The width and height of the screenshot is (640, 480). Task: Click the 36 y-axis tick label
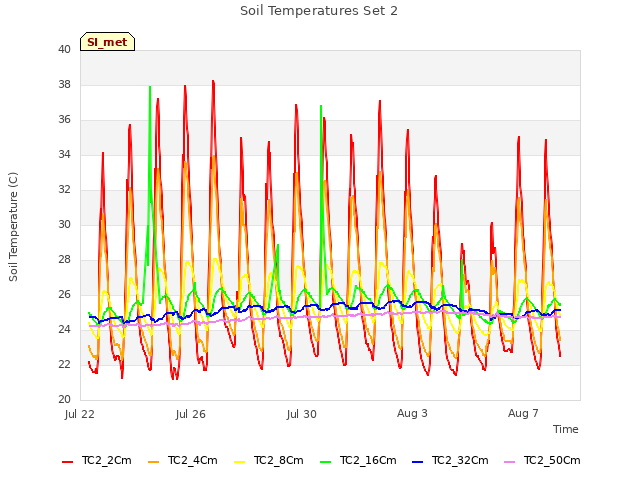pos(64,120)
